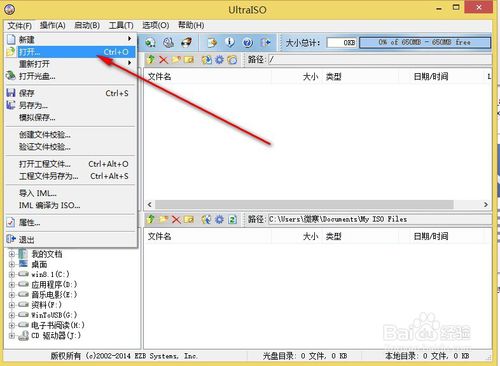500x366 pixels.
Task: Open the 选项(O) menu
Action: (156, 25)
